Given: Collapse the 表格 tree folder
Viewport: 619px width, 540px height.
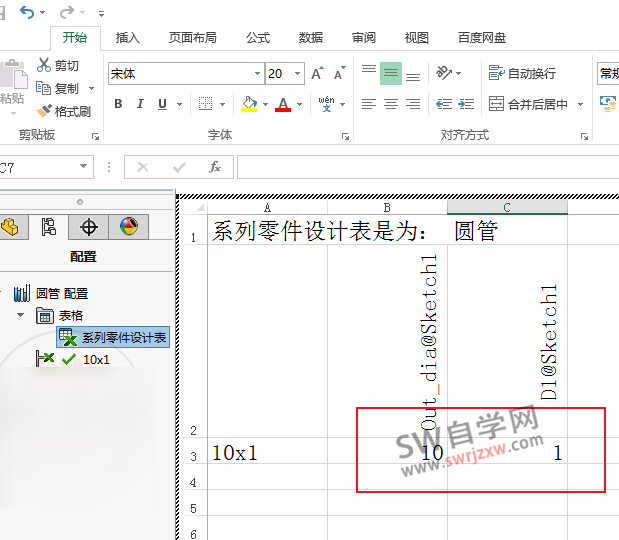Looking at the screenshot, I should (x=21, y=315).
